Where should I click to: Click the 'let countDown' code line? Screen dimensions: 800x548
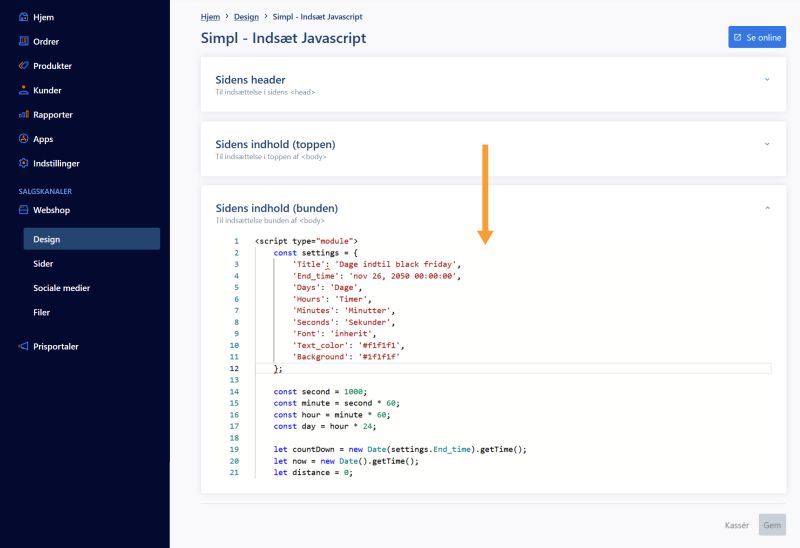click(x=400, y=450)
